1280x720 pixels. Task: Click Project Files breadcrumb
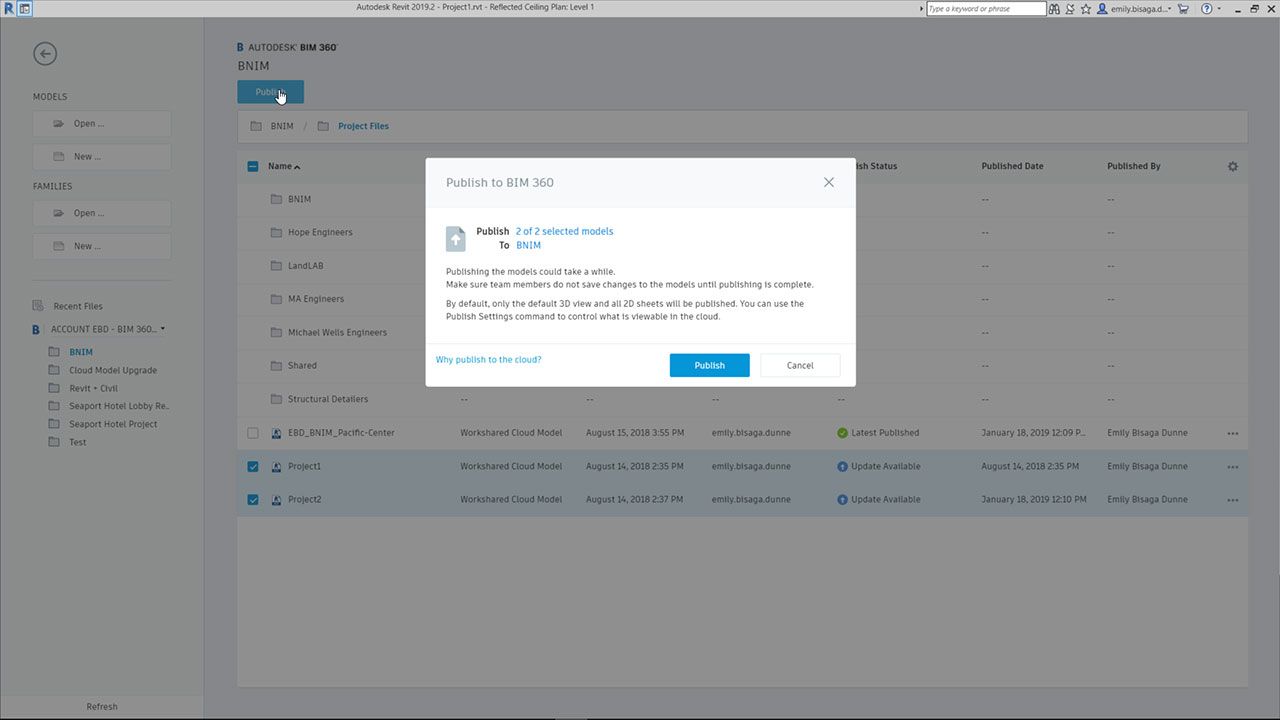(x=363, y=126)
